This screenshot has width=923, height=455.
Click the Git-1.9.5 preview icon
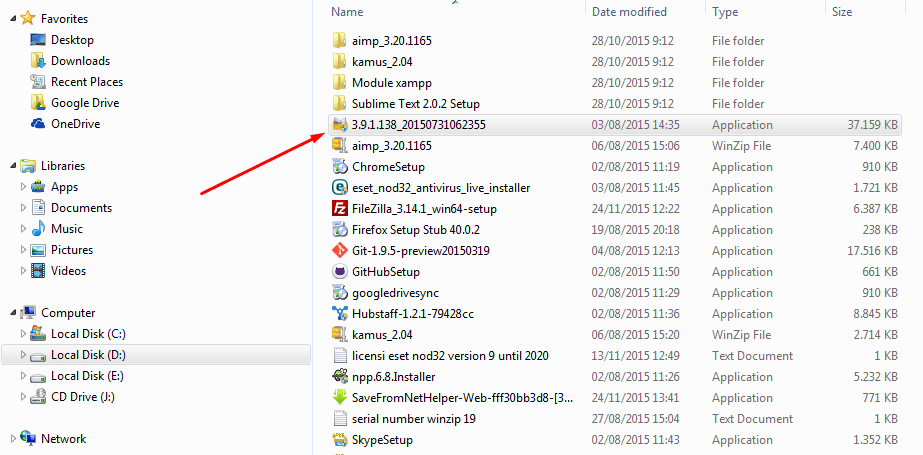[x=339, y=251]
